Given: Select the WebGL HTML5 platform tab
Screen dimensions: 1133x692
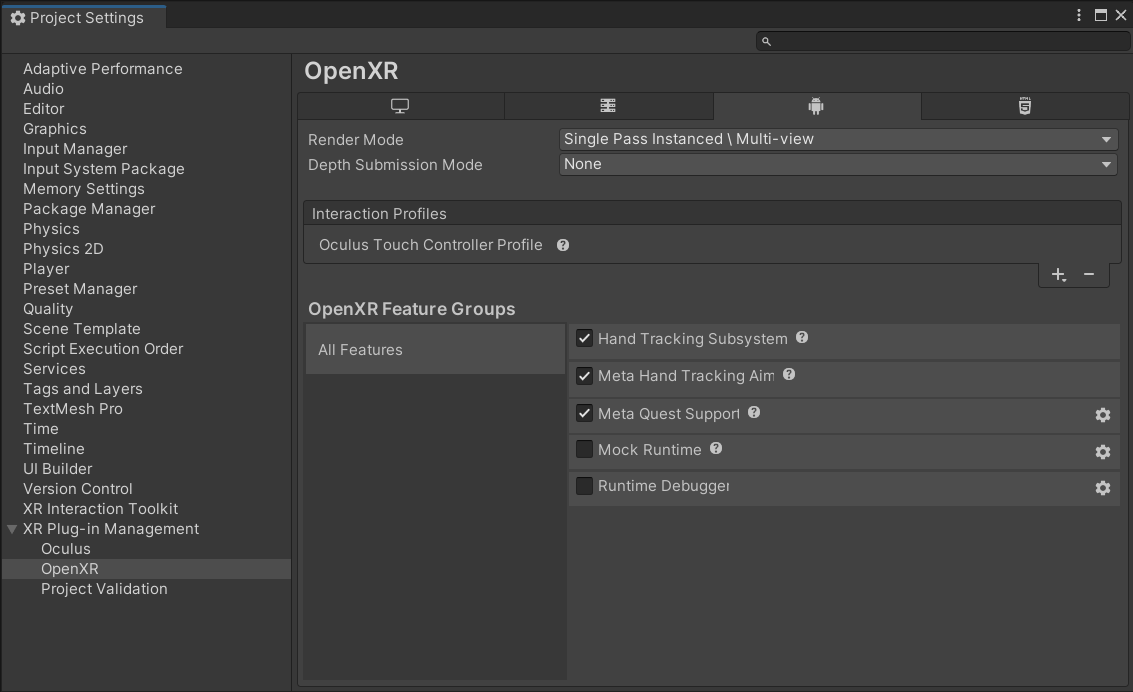Looking at the screenshot, I should point(1024,106).
